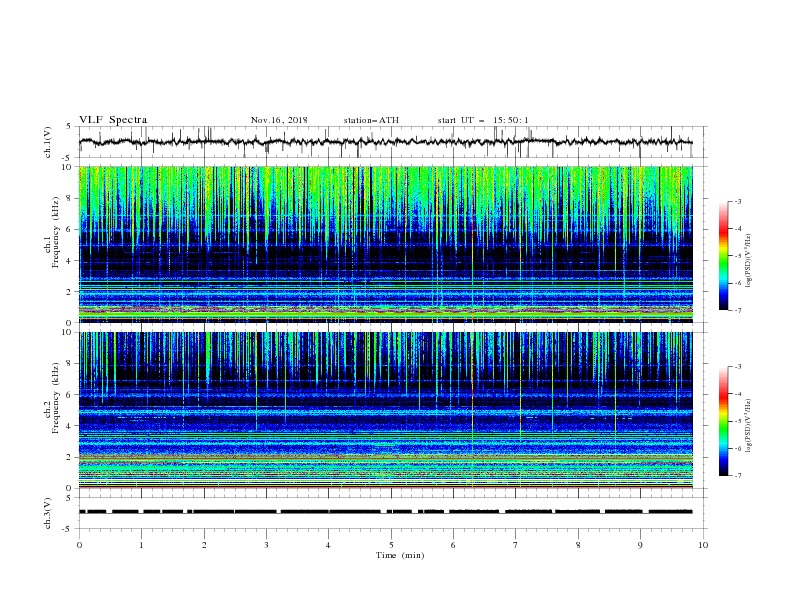
Task: Select the ch.2 "Frequency (kHz)" axis label
Action: 56,398
